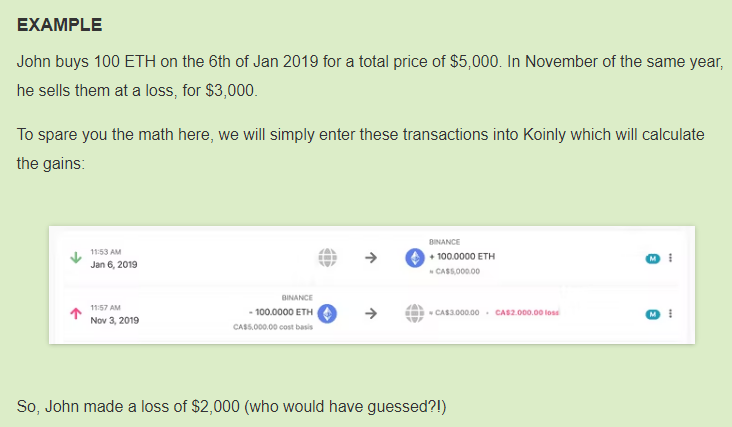Click the M badge on Jan 6 transaction

coord(653,258)
